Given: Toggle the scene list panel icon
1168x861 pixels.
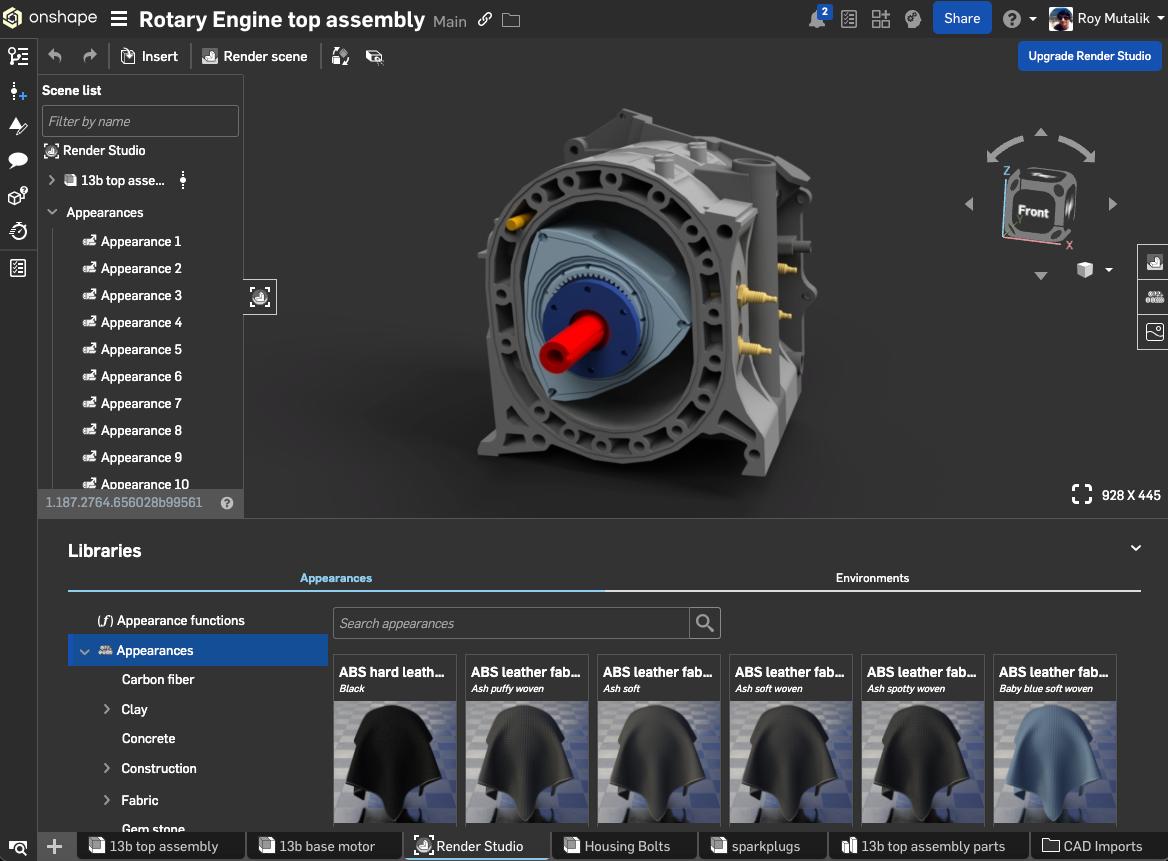Looking at the screenshot, I should tap(18, 56).
